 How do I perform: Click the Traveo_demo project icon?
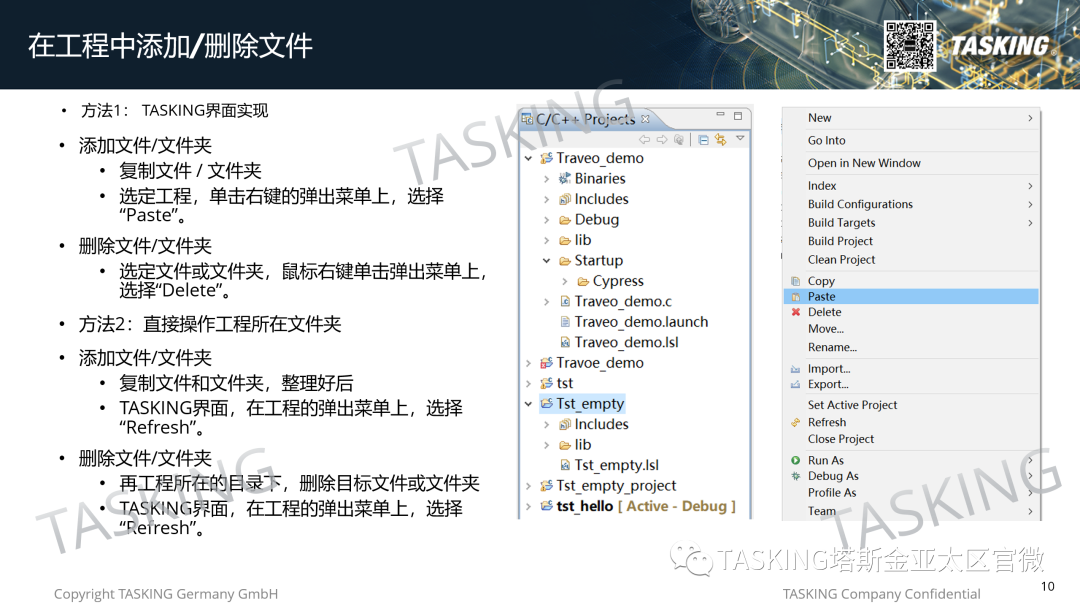[x=546, y=158]
